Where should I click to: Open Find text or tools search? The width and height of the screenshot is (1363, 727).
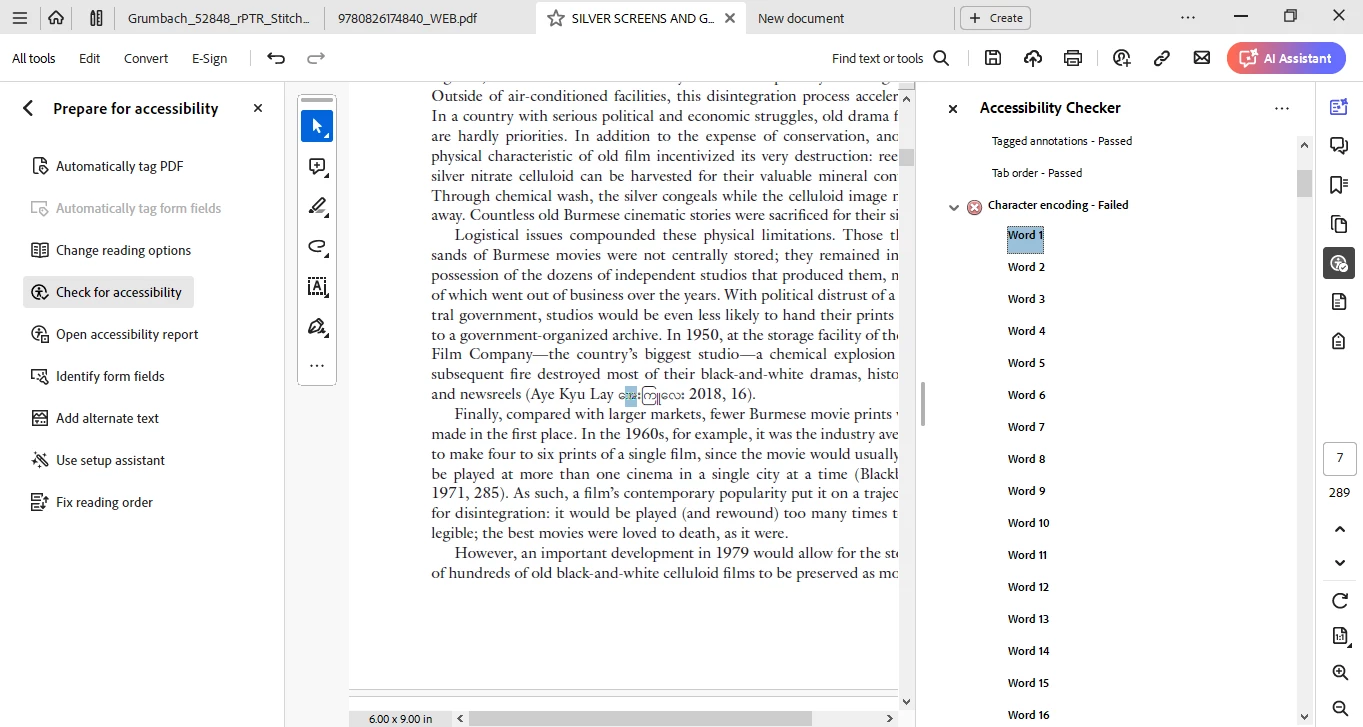890,58
